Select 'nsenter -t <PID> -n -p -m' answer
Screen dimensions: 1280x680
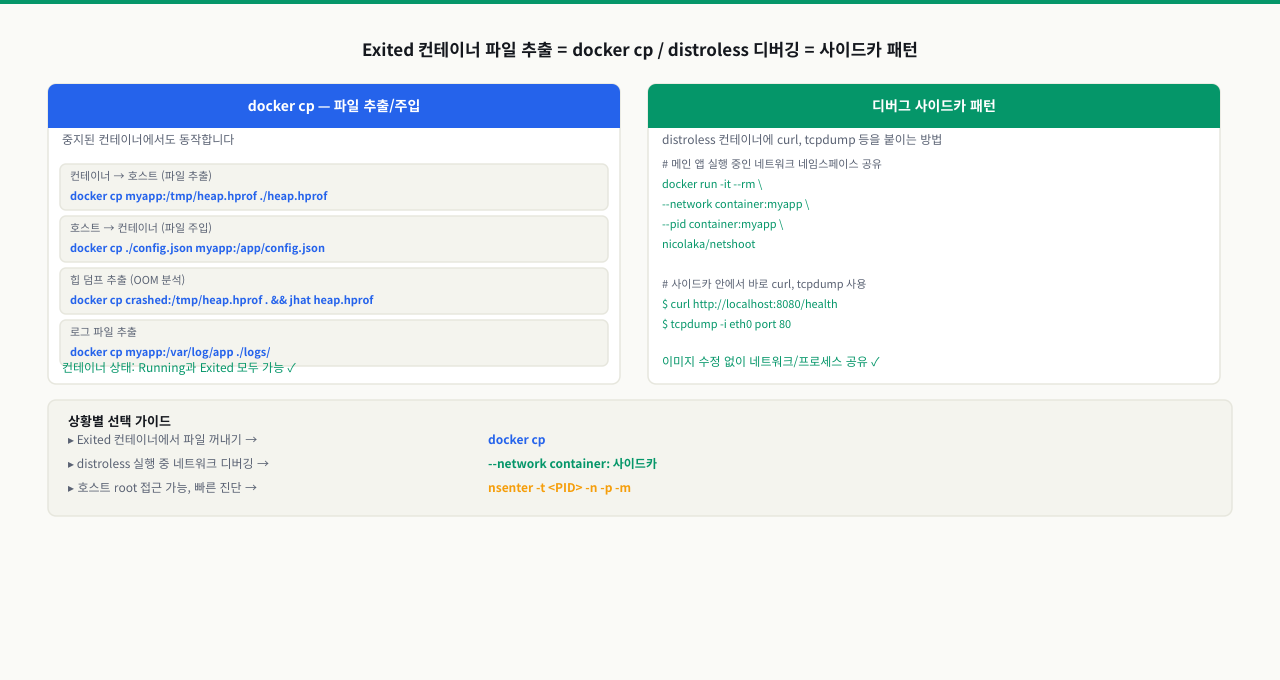559,488
